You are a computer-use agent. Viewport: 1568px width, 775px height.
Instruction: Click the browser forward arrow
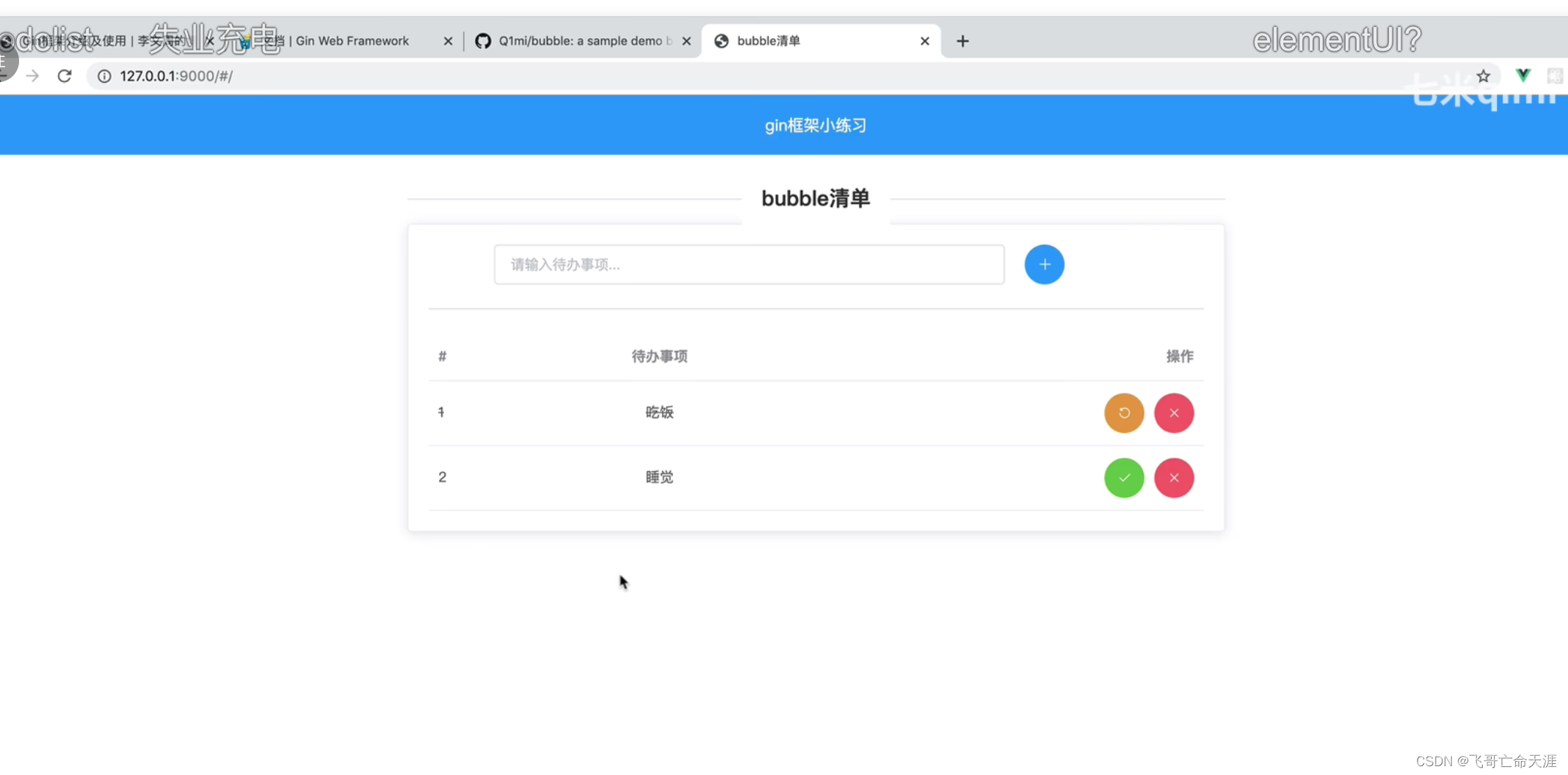[x=32, y=76]
